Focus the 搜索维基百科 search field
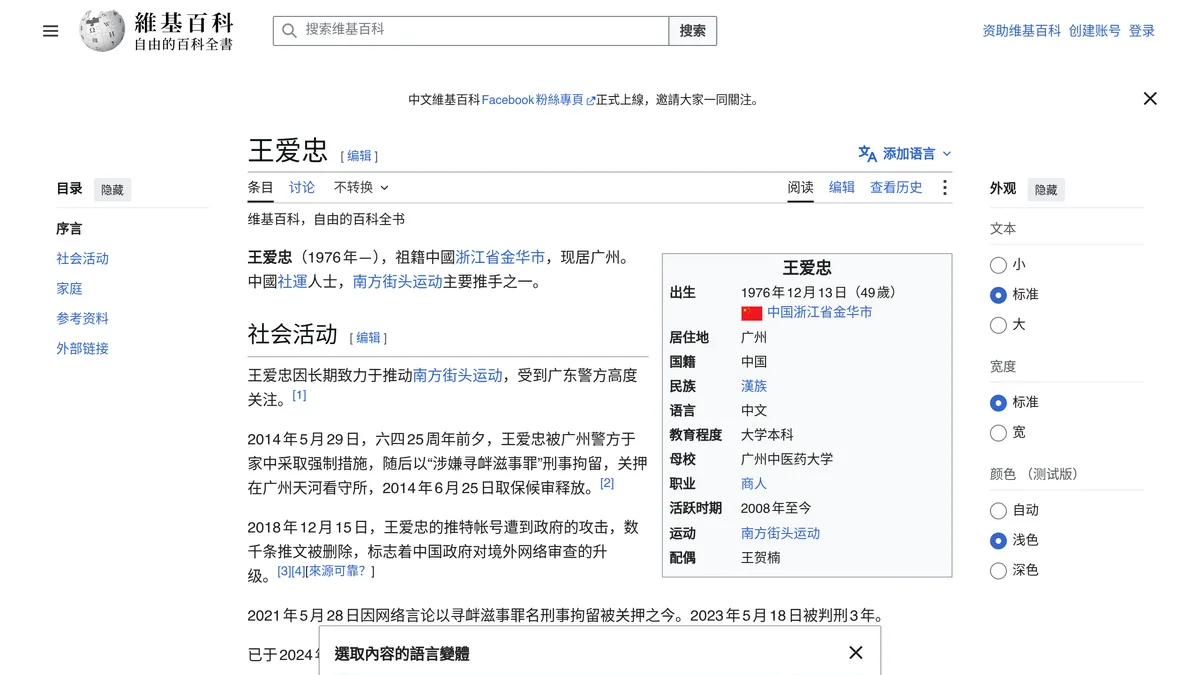Screen dimensions: 1200x675 tap(471, 31)
